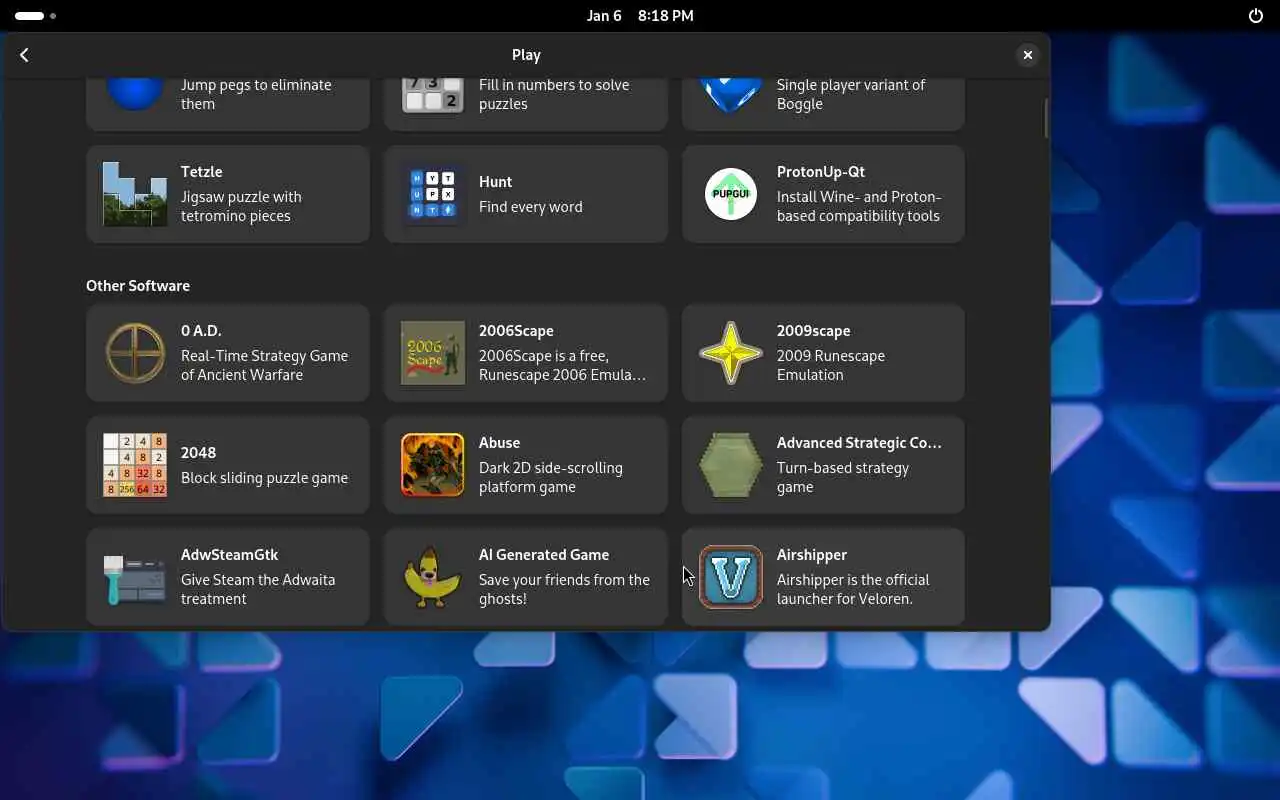Select the text "Block sliding puzzle game"
The height and width of the screenshot is (800, 1280).
pos(264,478)
